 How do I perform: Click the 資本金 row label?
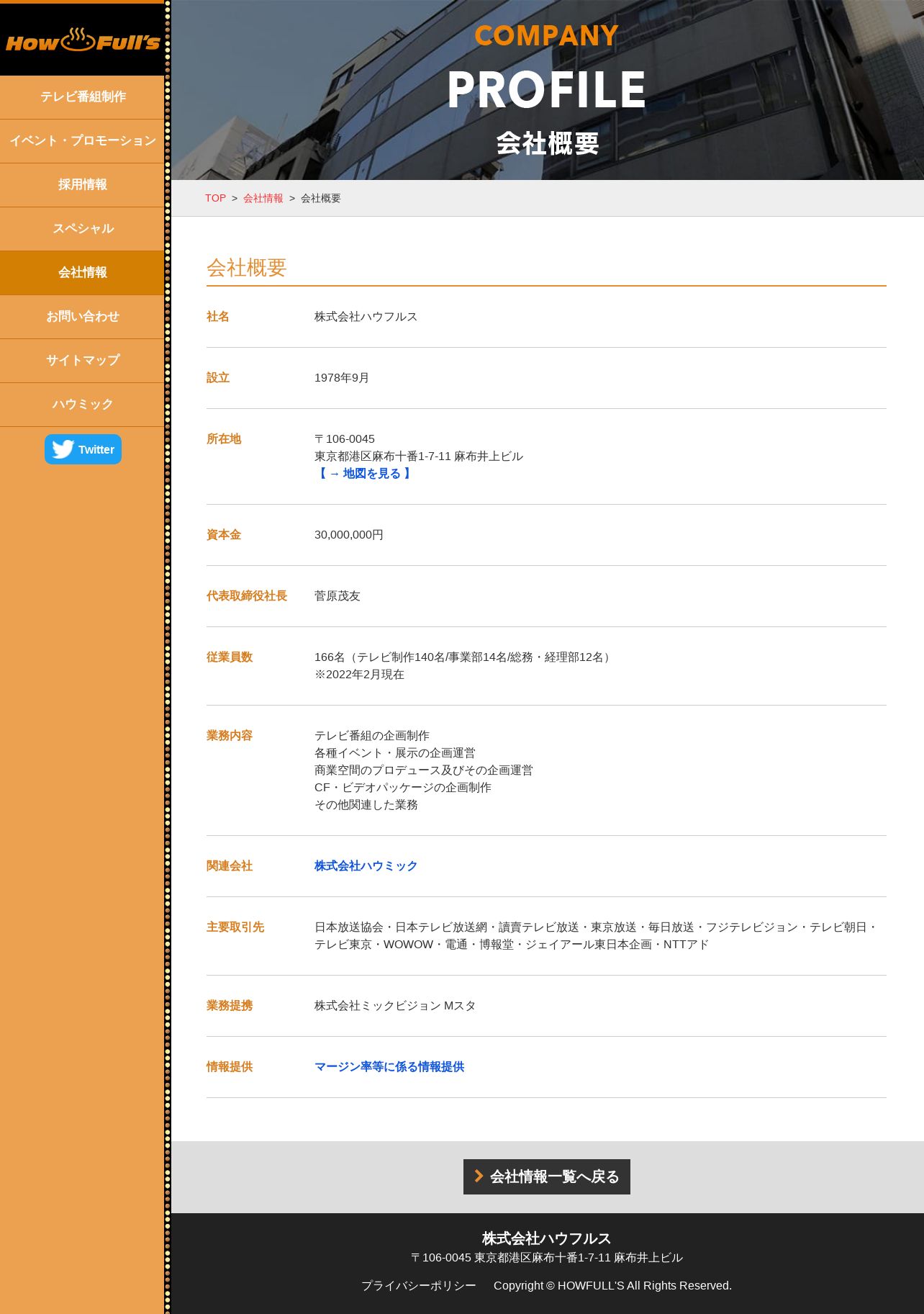[224, 535]
